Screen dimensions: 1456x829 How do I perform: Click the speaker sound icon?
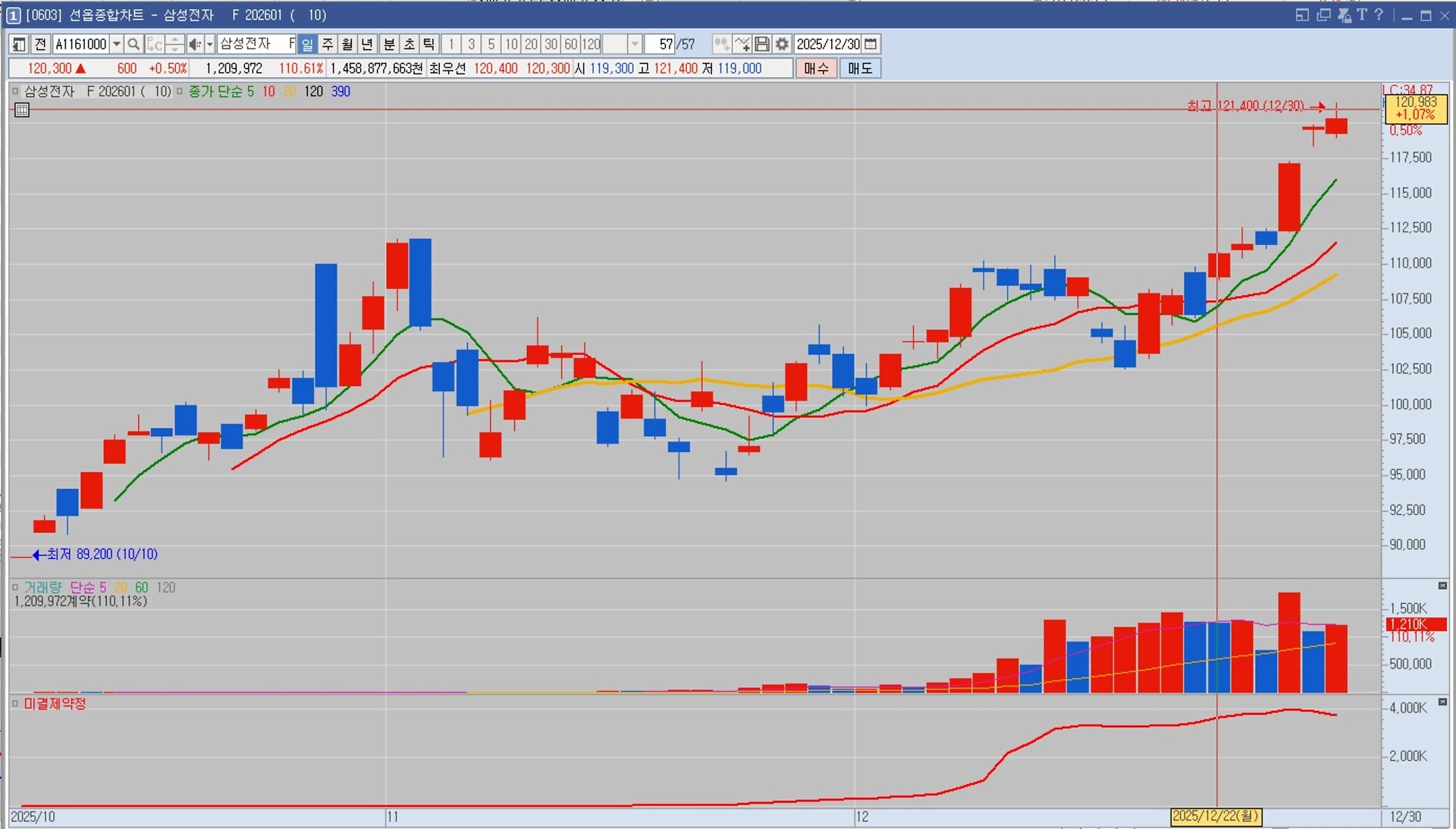tap(194, 44)
